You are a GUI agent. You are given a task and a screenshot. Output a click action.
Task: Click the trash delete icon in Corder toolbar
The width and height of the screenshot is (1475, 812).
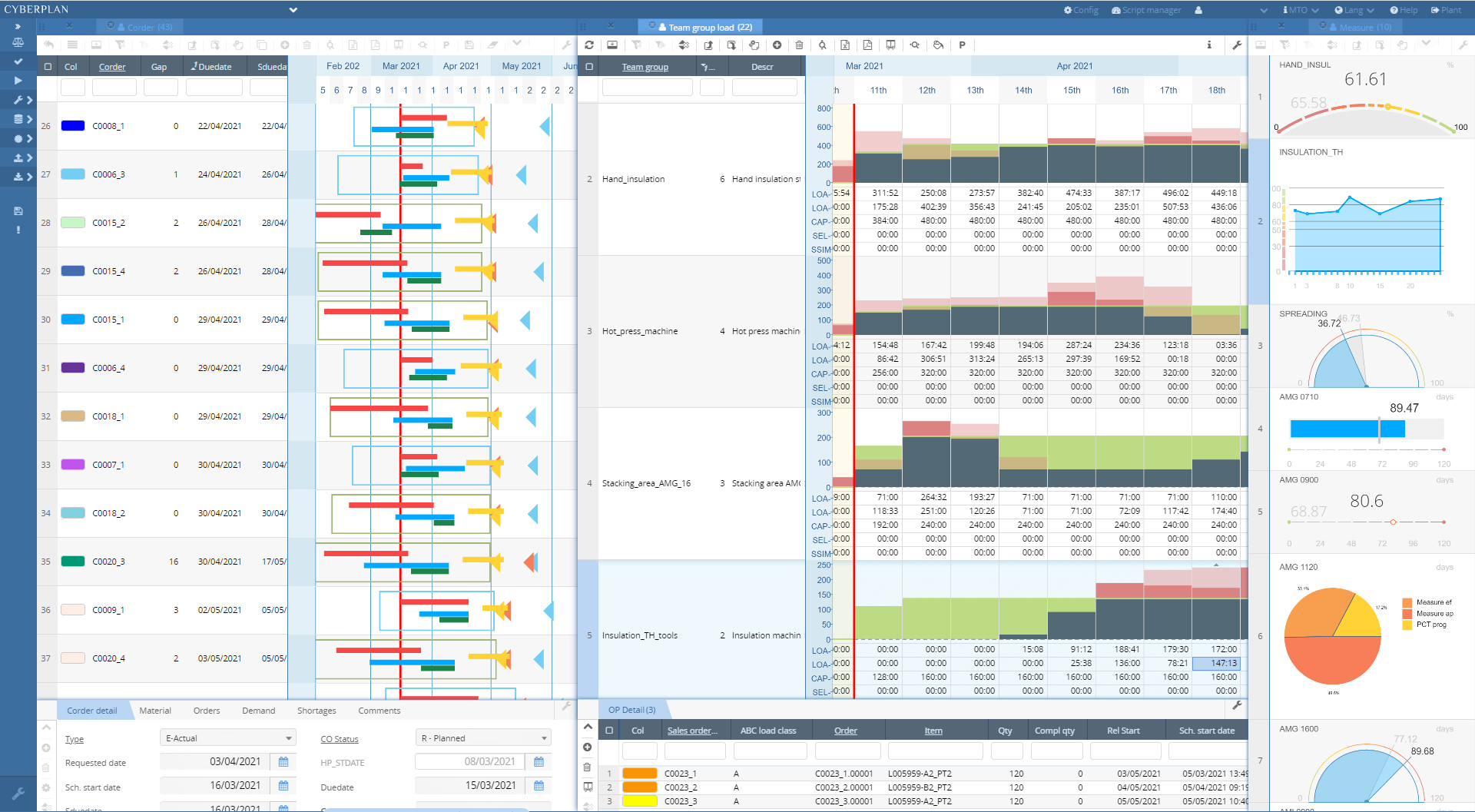[307, 45]
